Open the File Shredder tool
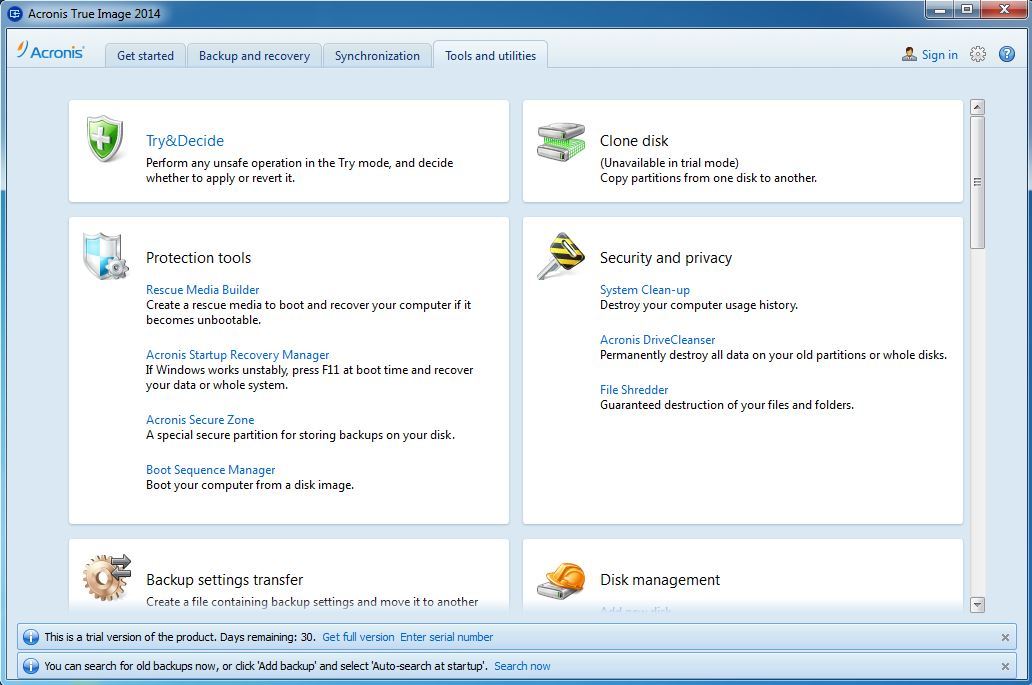The width and height of the screenshot is (1032, 685). point(634,389)
